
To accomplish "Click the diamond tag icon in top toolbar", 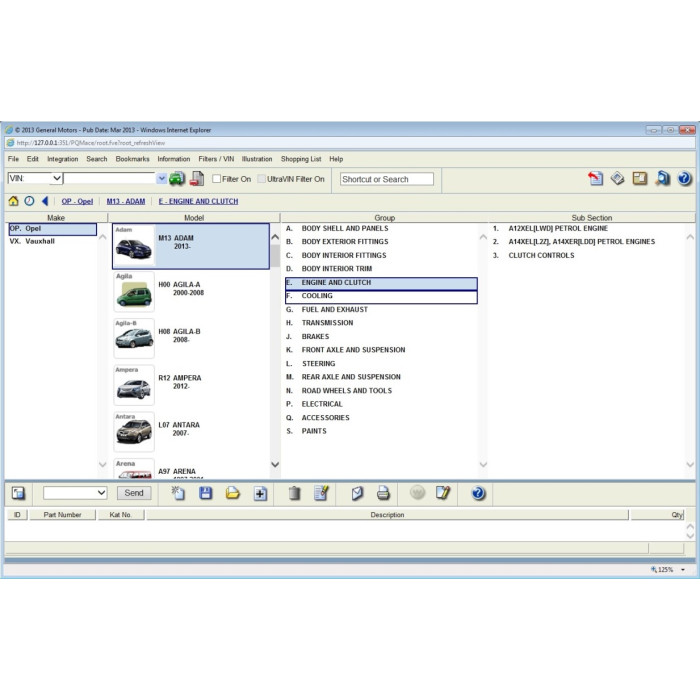I will coord(617,179).
